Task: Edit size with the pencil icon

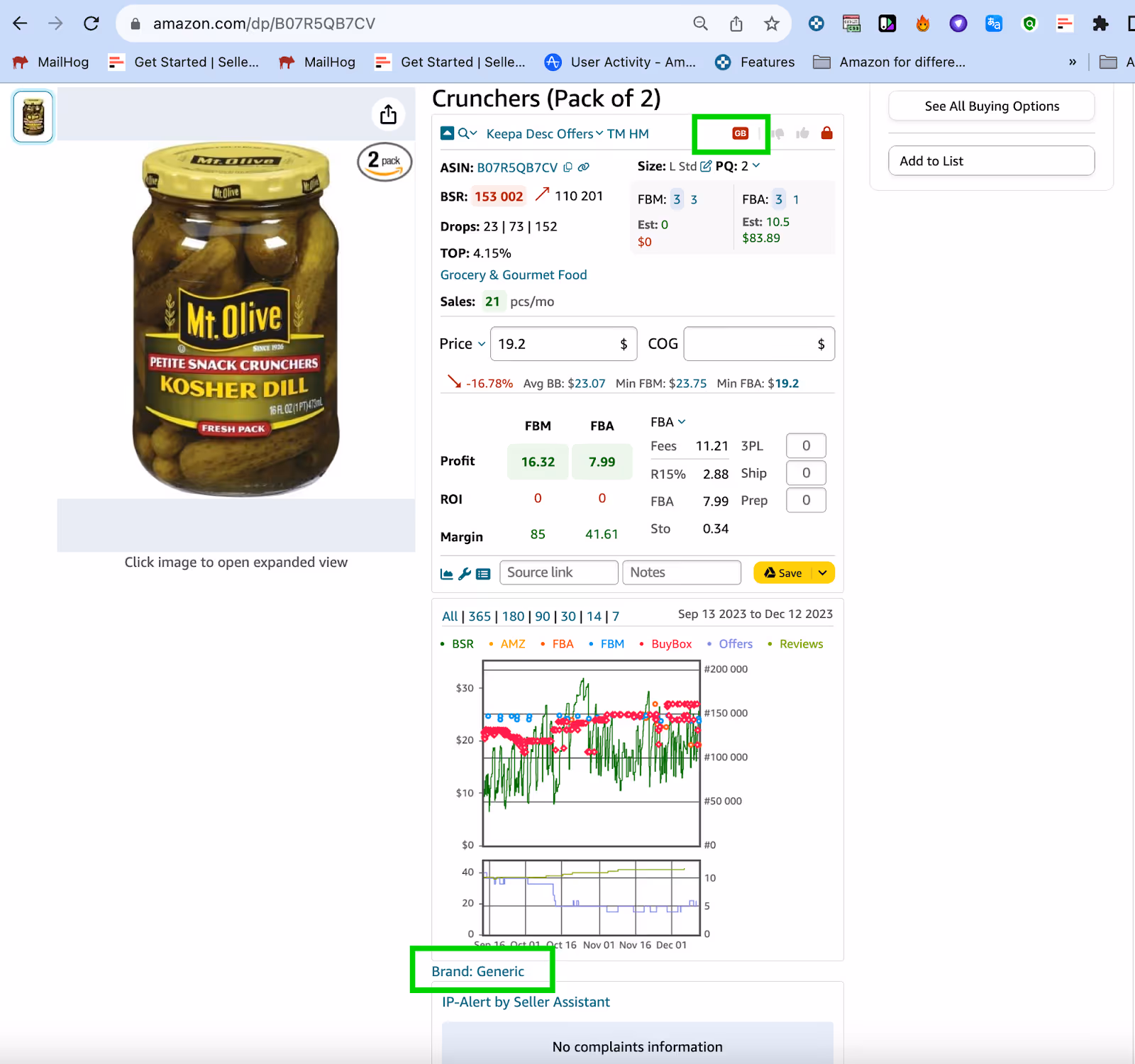Action: [706, 166]
